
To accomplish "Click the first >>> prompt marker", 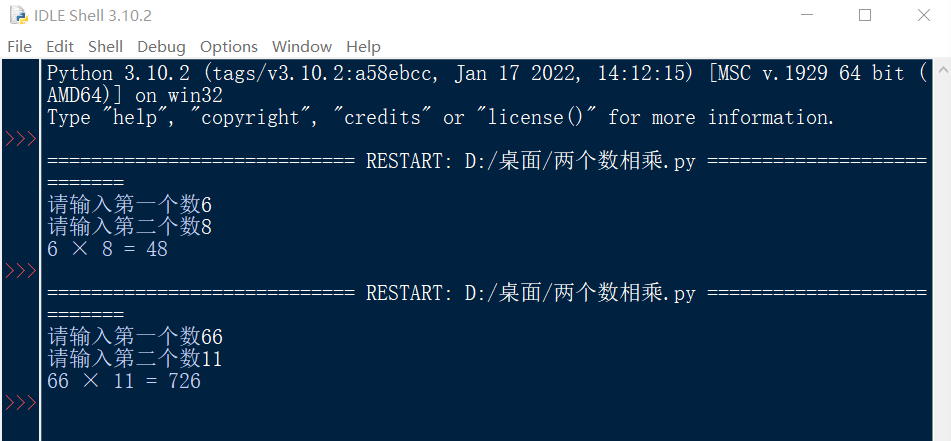I will [x=20, y=139].
